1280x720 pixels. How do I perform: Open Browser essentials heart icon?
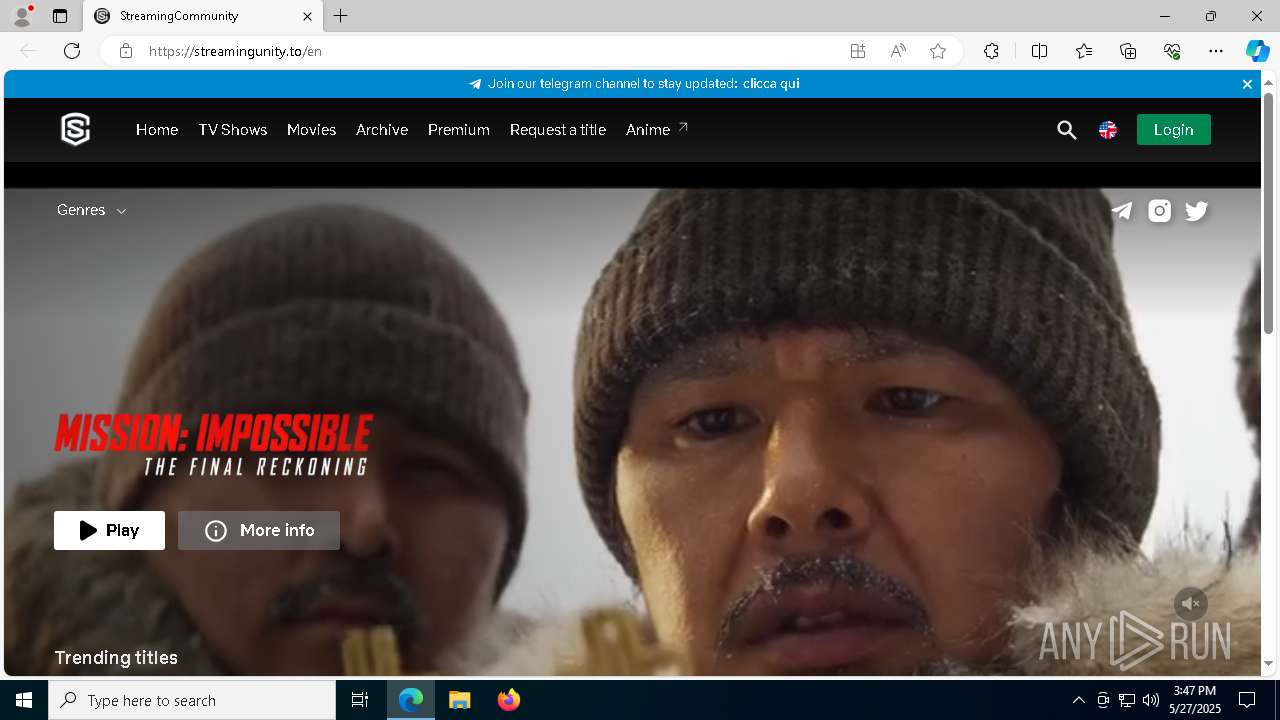pos(1172,51)
